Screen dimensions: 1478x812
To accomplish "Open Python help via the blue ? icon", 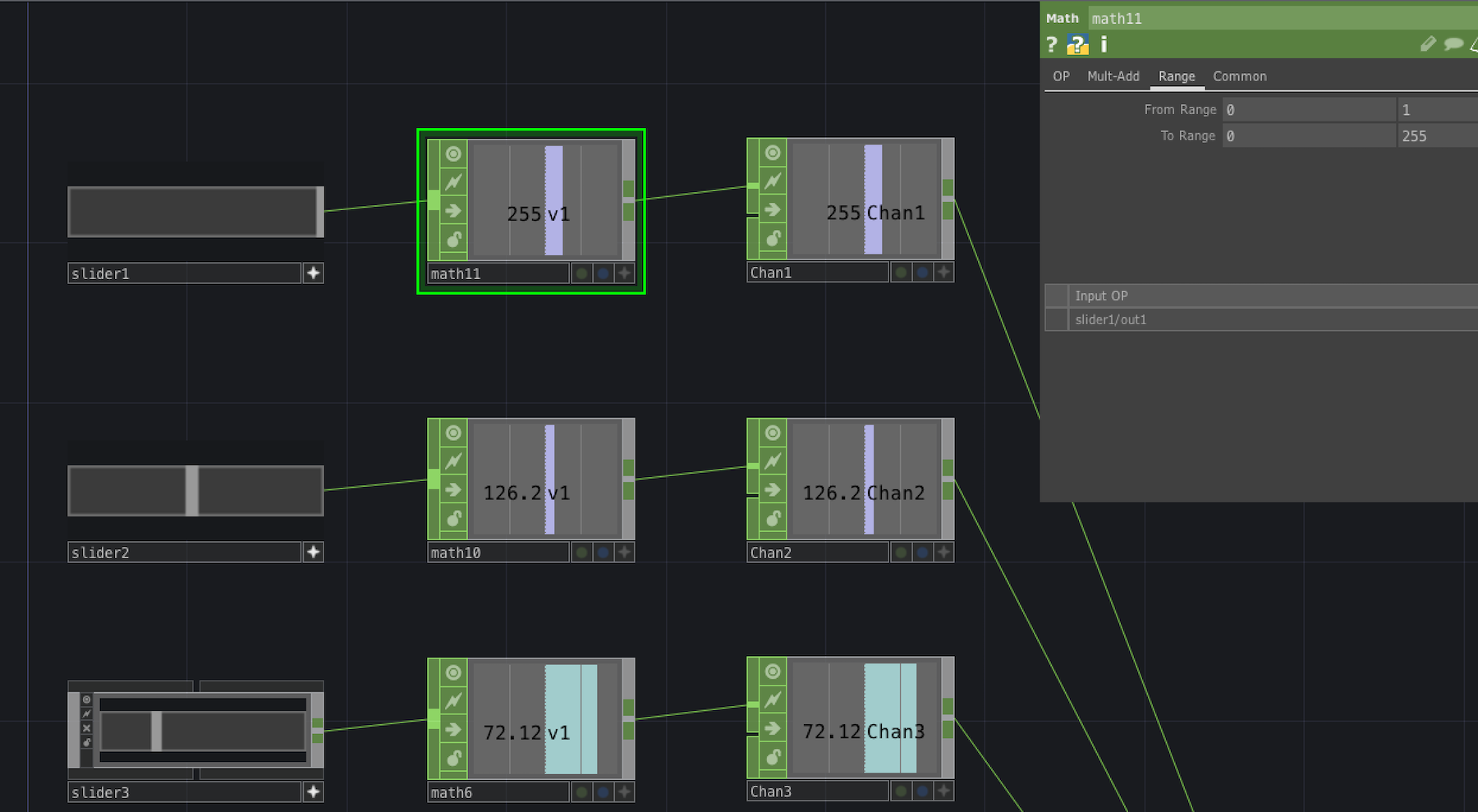I will click(x=1077, y=44).
